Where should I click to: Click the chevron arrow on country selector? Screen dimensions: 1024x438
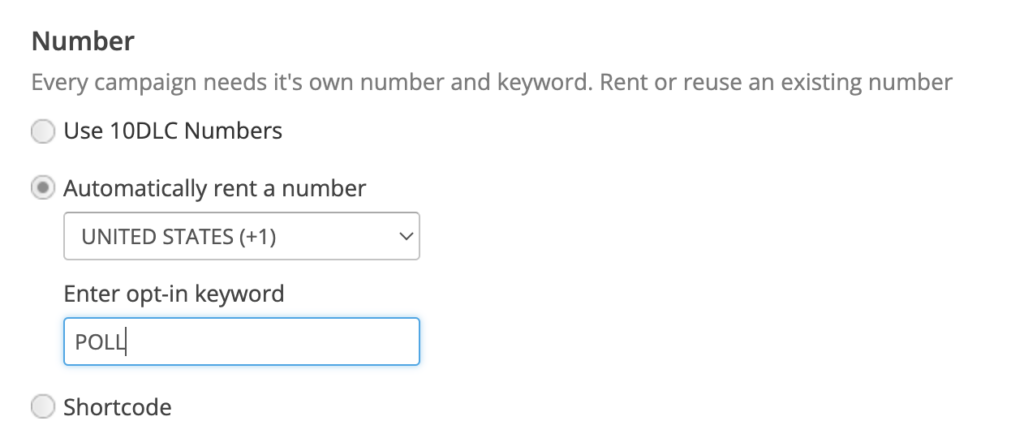(406, 236)
